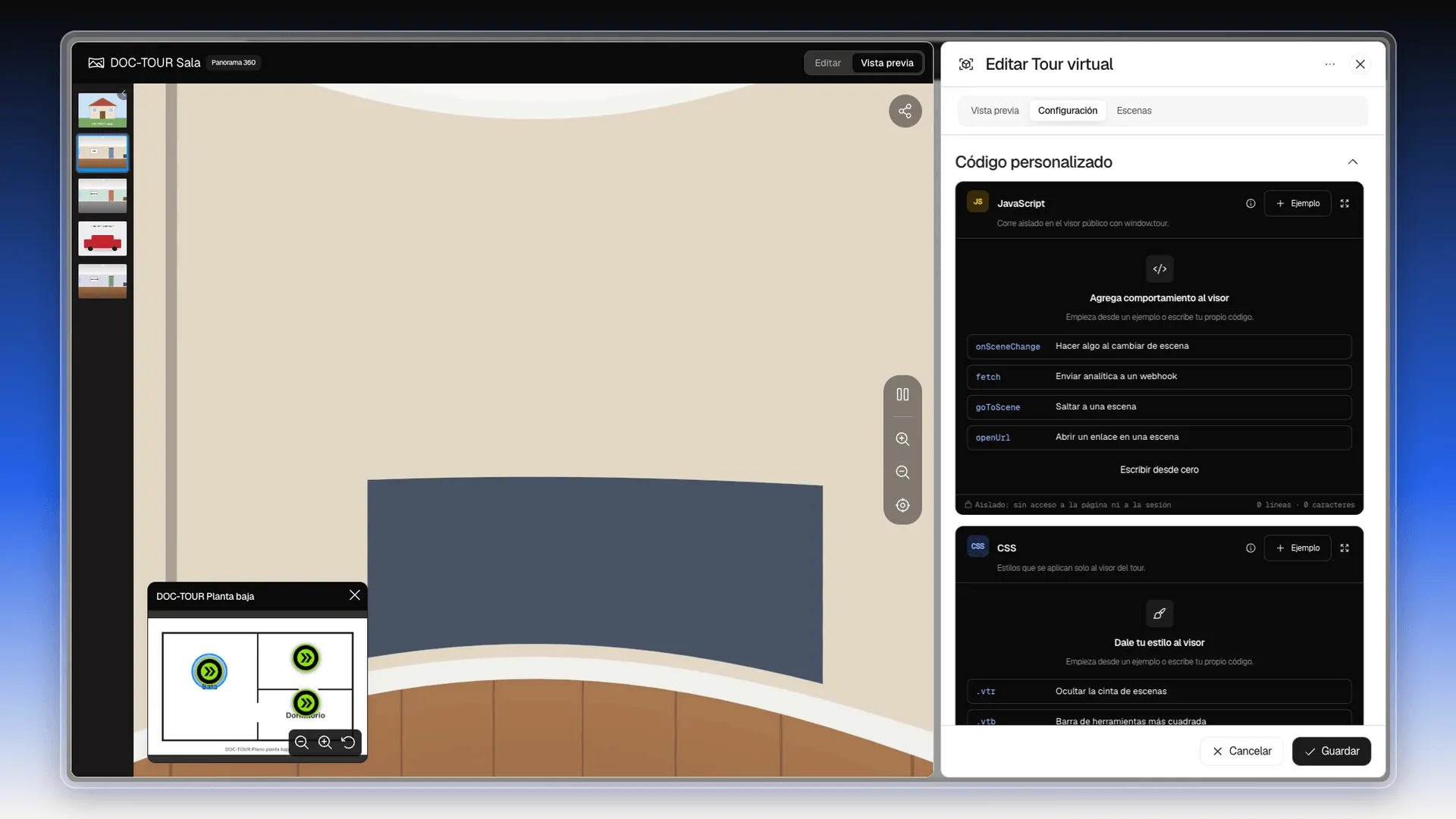
Task: Open the Vista previa tab in editor panel
Action: tap(995, 111)
